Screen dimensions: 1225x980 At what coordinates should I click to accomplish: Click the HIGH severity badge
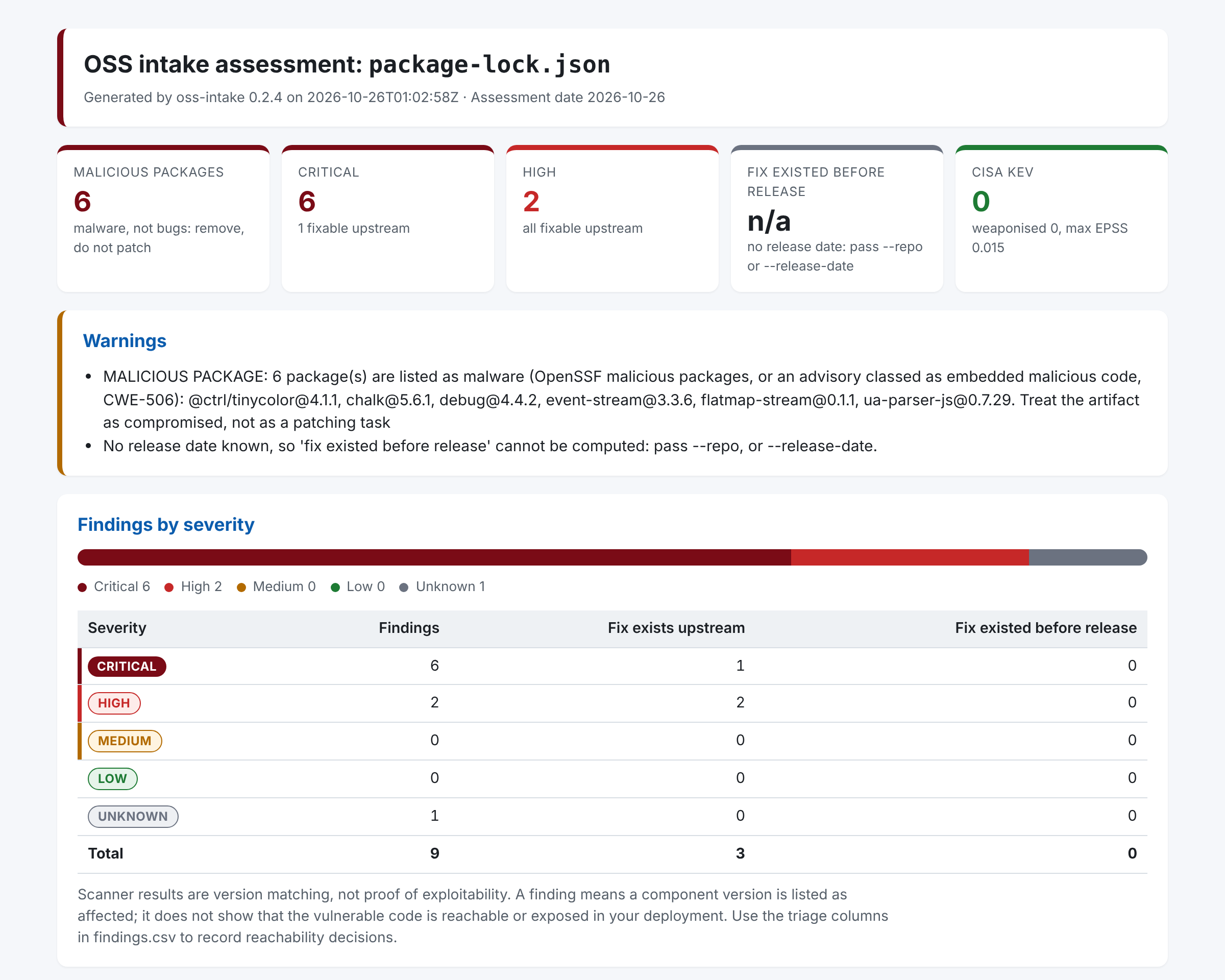(114, 703)
